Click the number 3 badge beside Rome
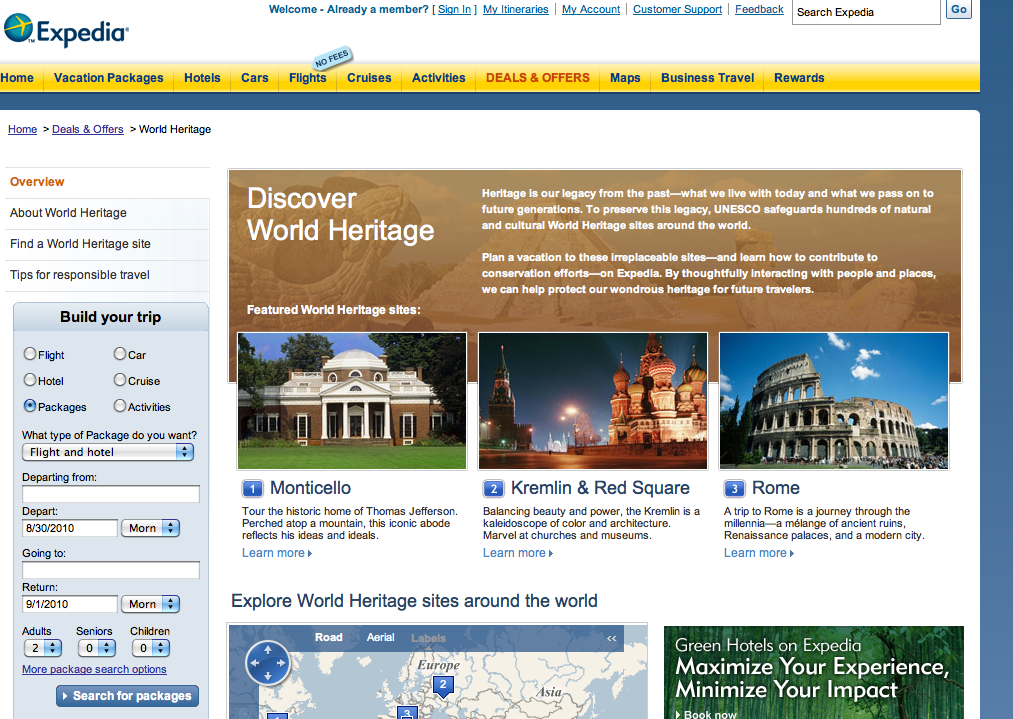The height and width of the screenshot is (719, 1013). (734, 488)
